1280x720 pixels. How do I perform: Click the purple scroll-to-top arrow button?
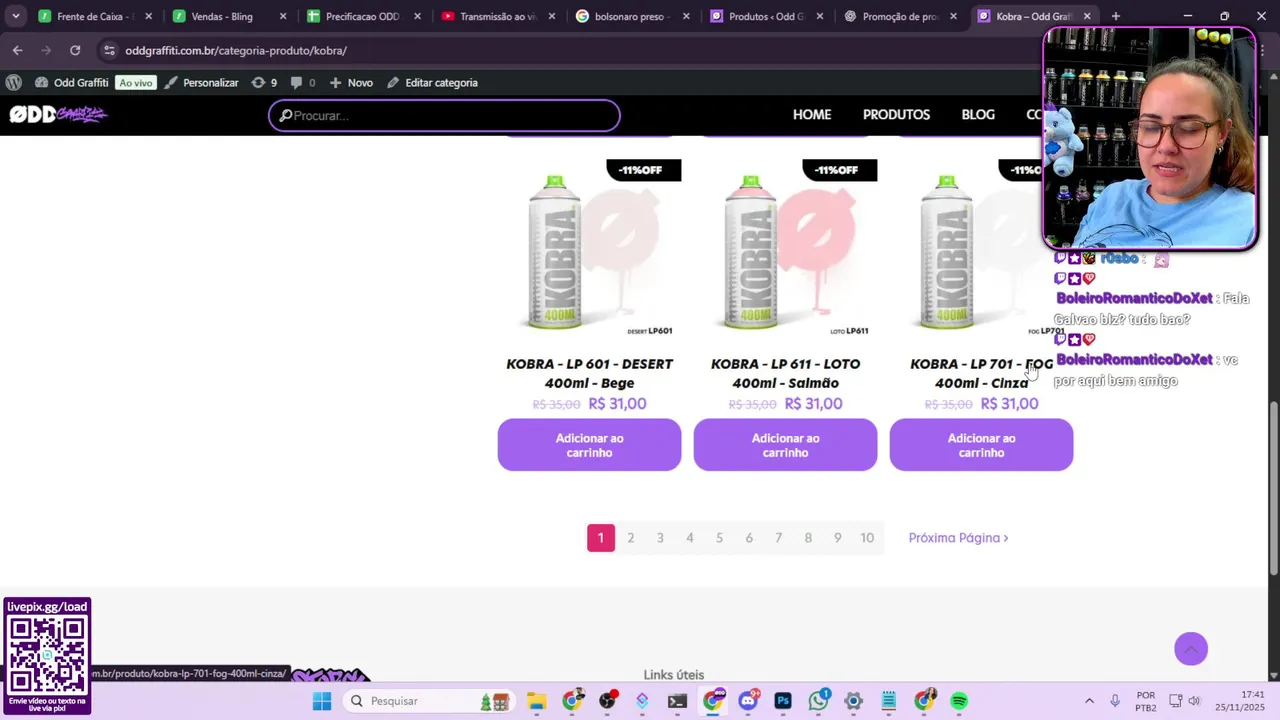pyautogui.click(x=1191, y=649)
